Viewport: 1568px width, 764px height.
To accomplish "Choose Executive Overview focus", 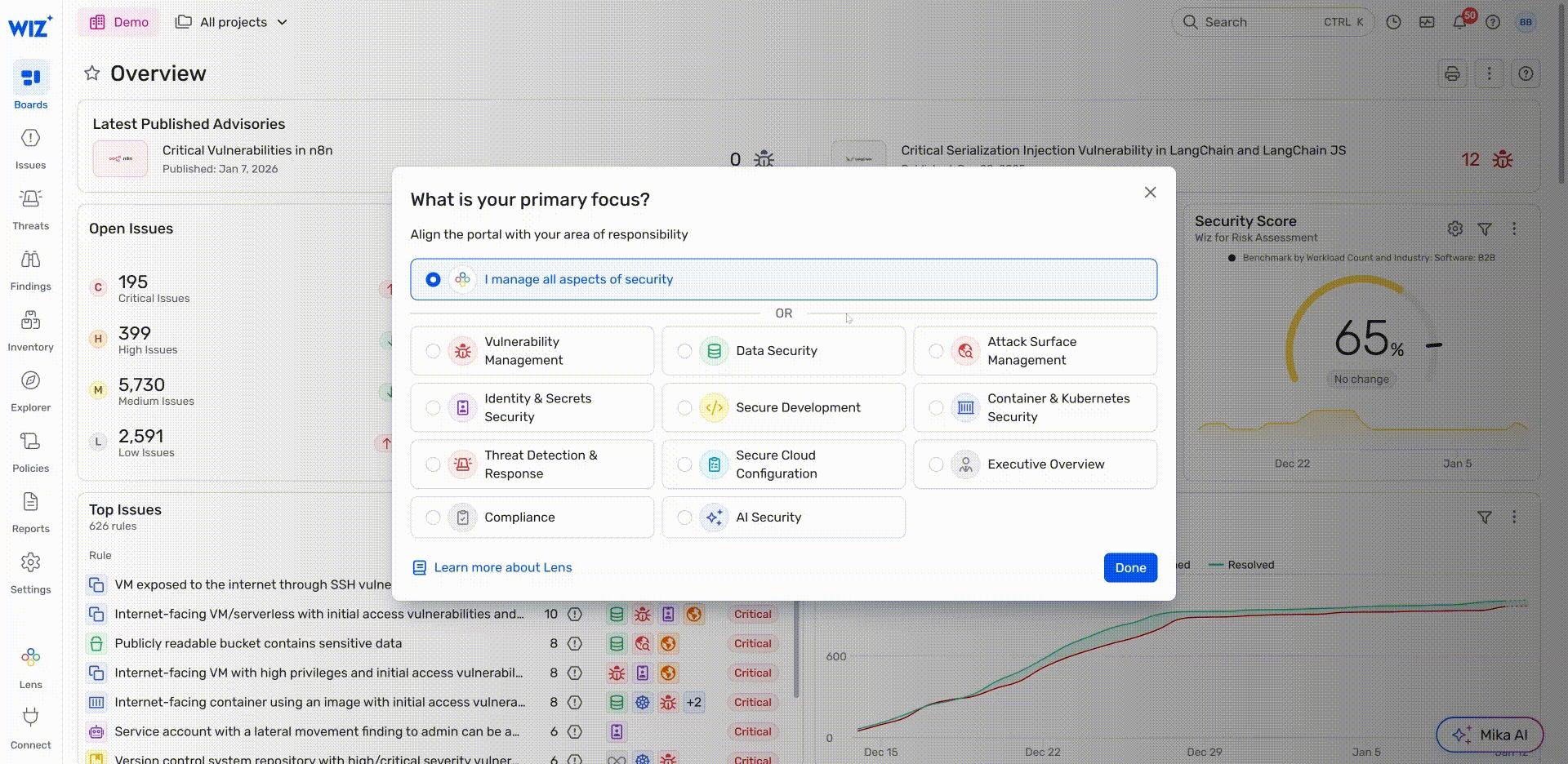I will (1035, 464).
